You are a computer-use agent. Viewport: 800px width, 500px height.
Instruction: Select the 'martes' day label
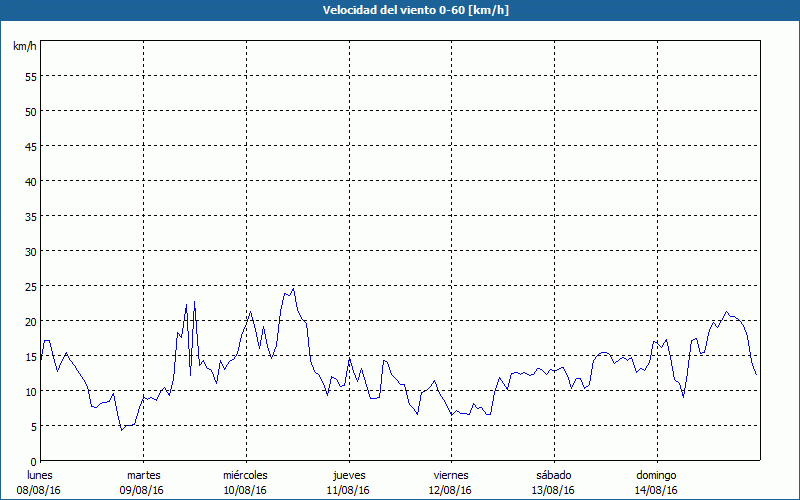pos(143,475)
